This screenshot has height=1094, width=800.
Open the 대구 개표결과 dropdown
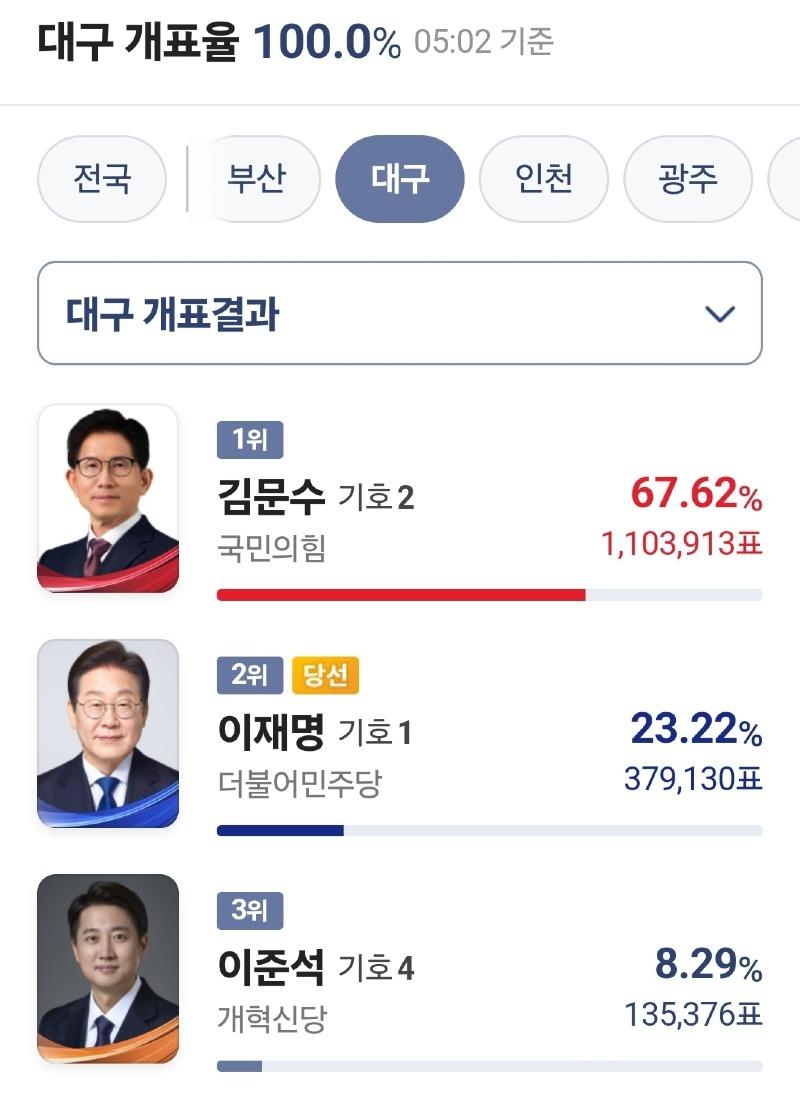click(399, 313)
